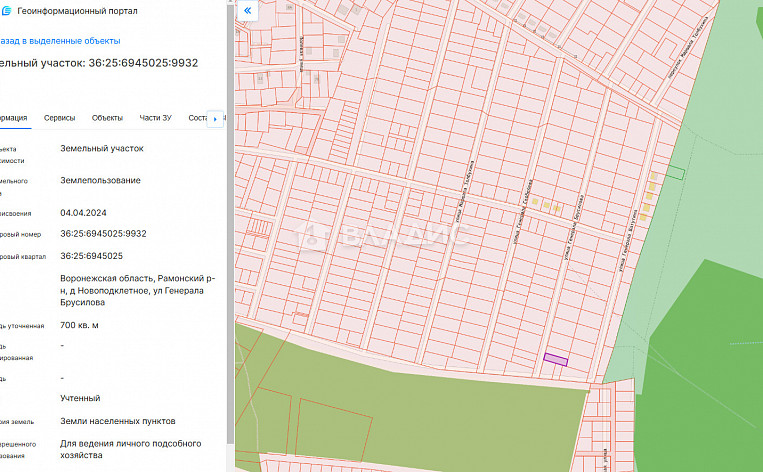763x472 pixels.
Task: Click the value Земли населенных пунктов
Action: 118,421
